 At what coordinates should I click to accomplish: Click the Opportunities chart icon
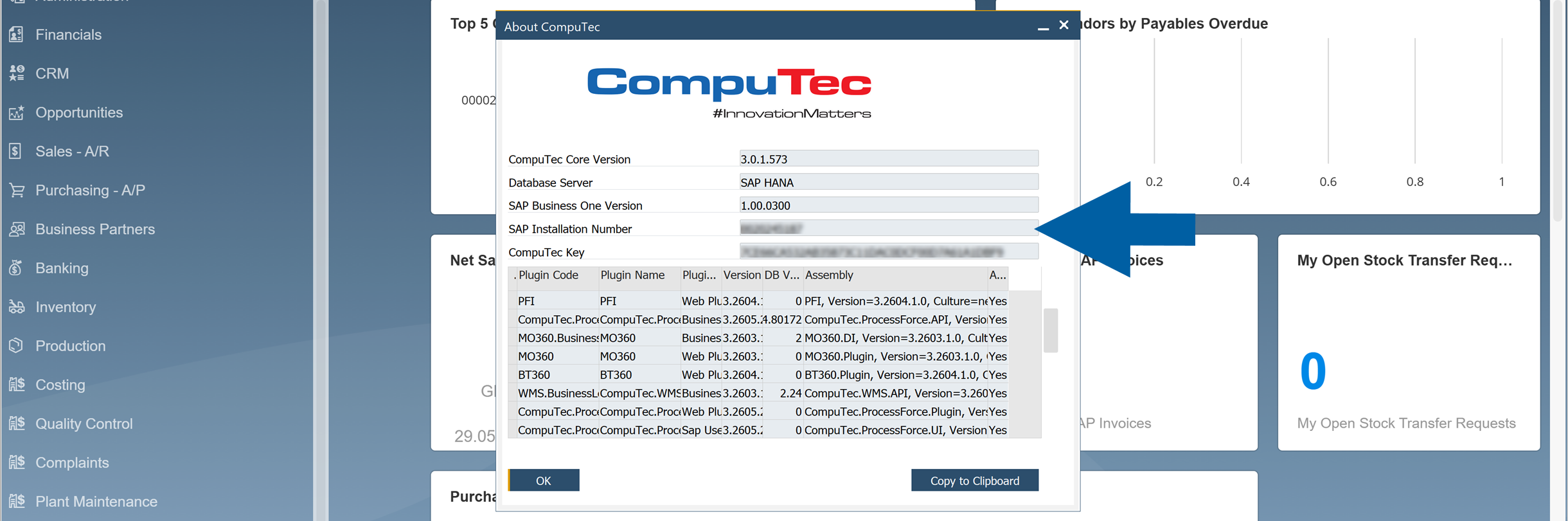pos(17,113)
